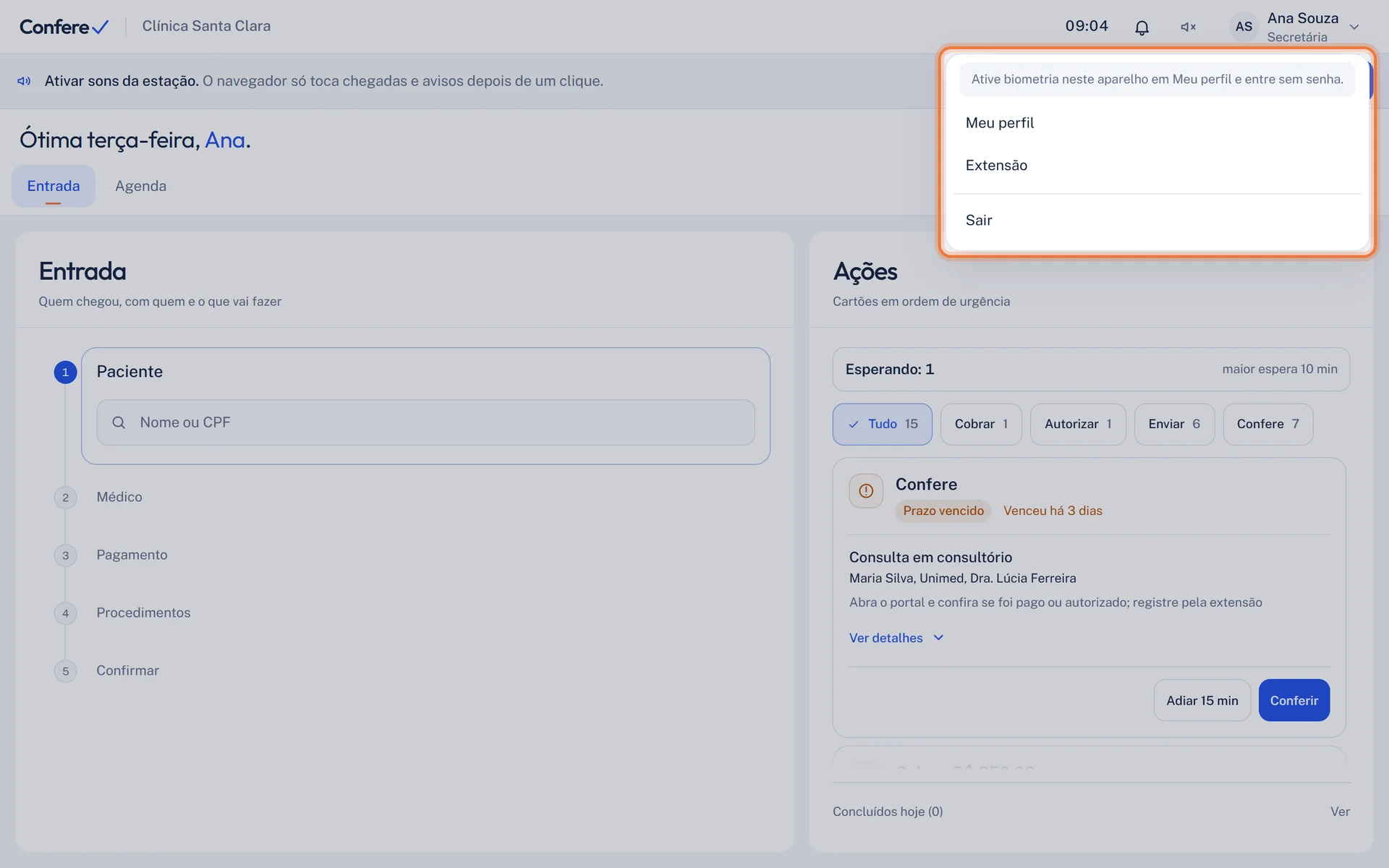Click speaker icon beside Ativar sons da estação

[24, 81]
